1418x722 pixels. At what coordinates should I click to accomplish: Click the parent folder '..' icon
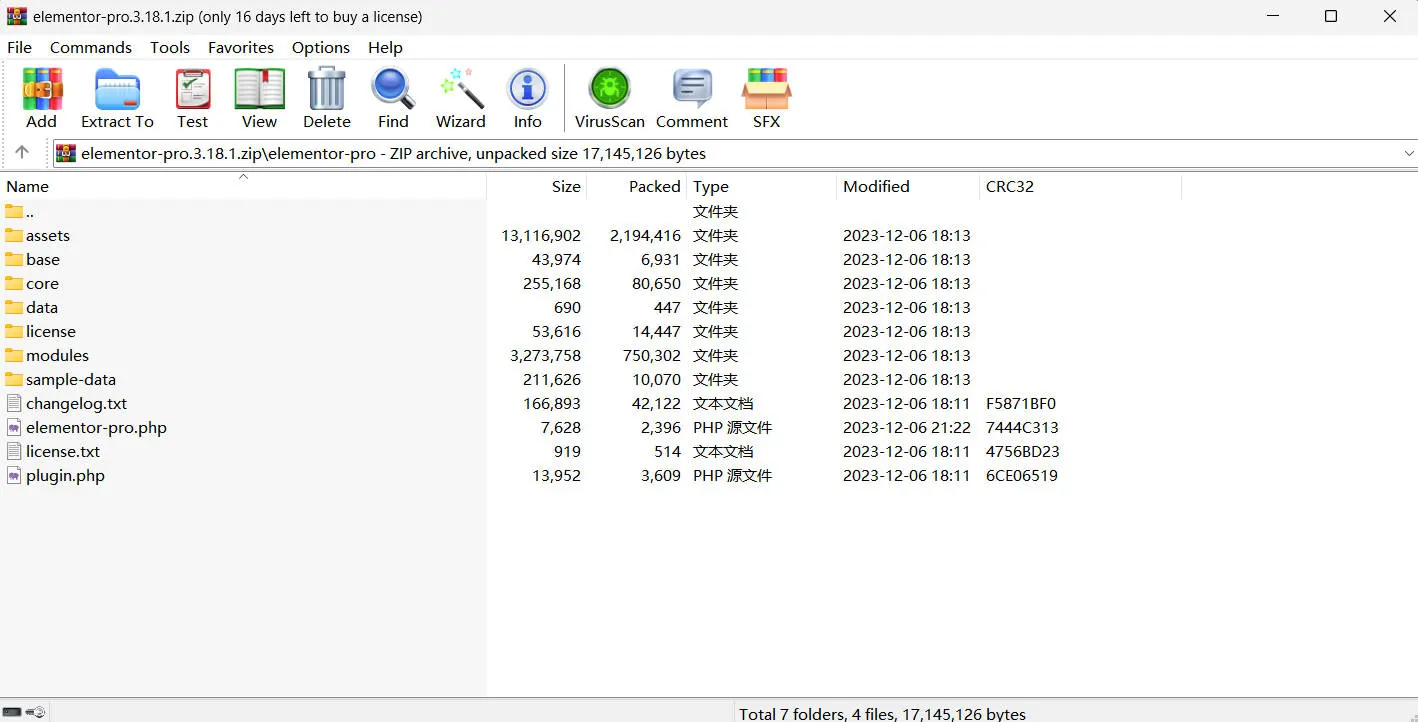point(14,212)
